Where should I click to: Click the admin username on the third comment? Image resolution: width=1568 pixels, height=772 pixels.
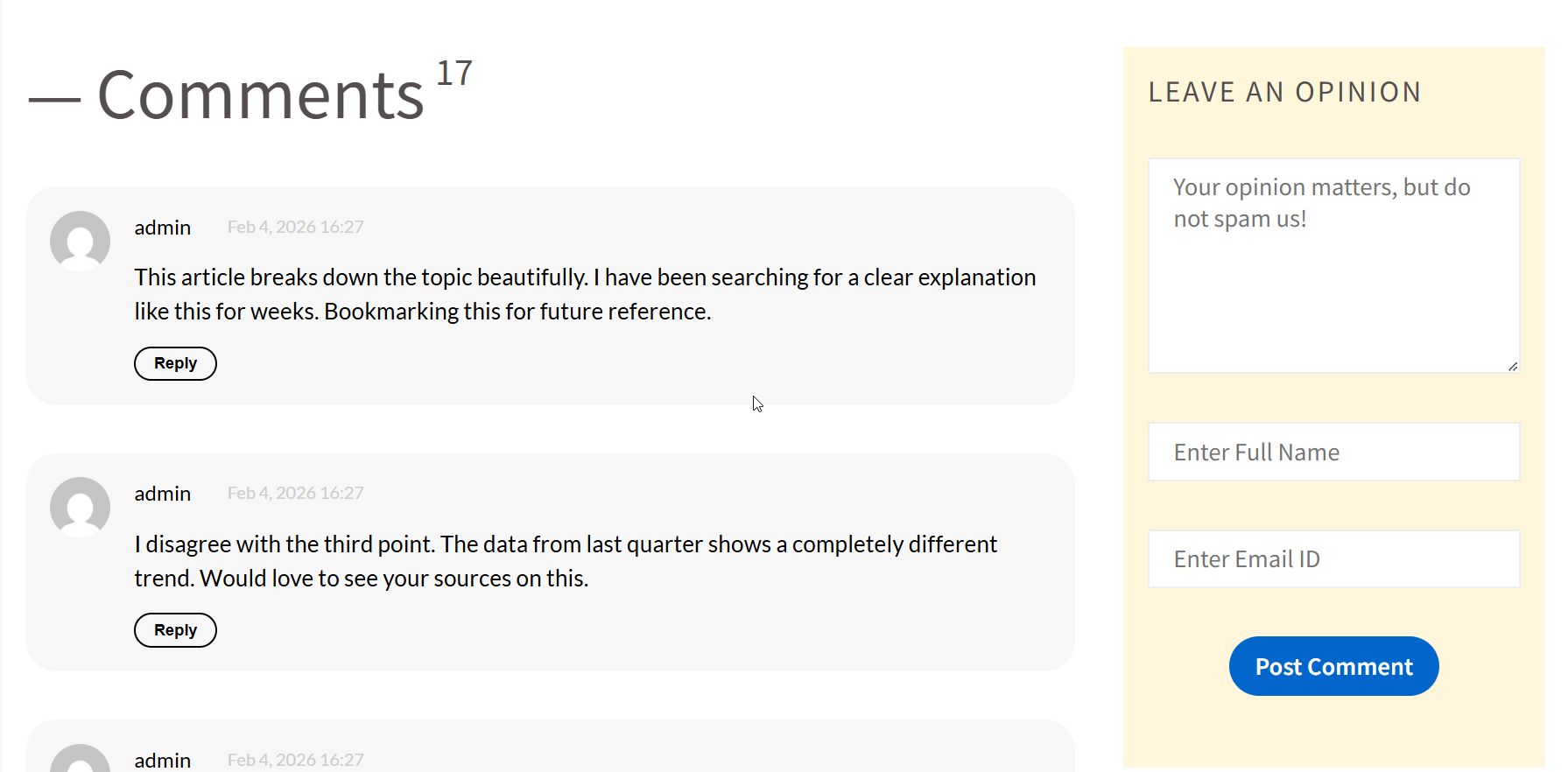tap(163, 760)
